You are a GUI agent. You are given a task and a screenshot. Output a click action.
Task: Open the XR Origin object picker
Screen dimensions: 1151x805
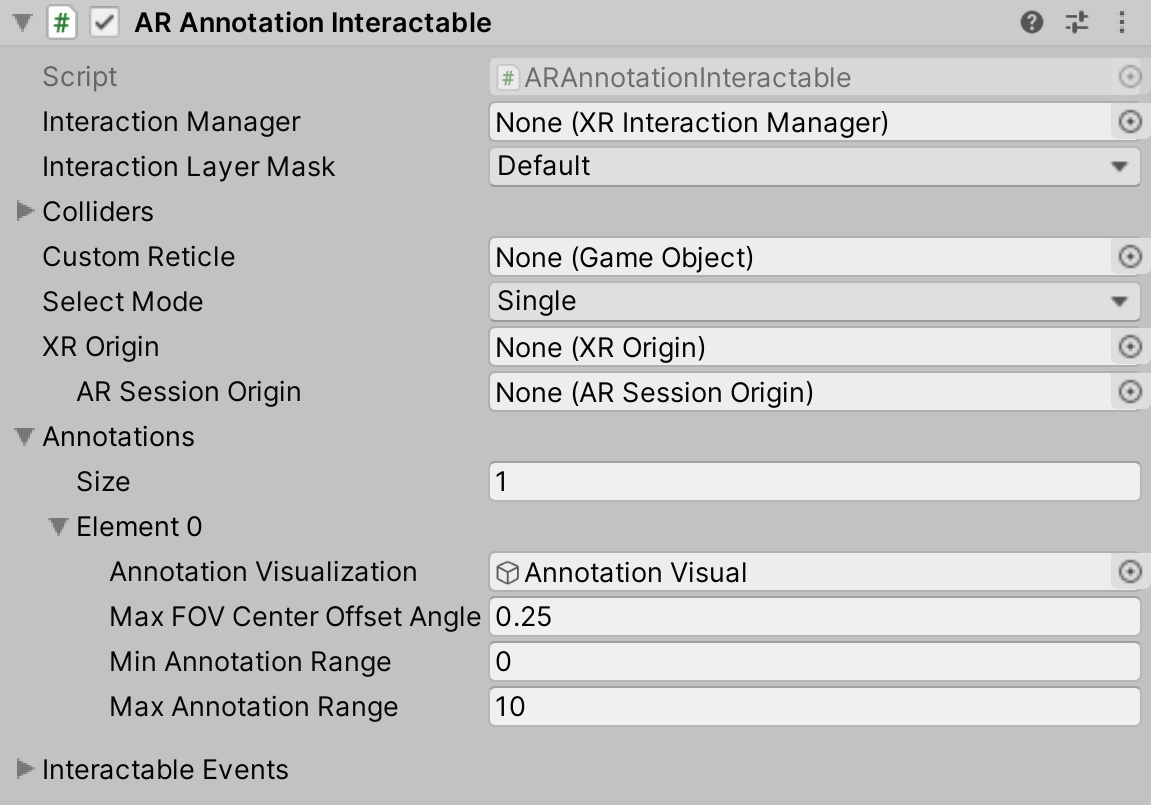[1129, 346]
